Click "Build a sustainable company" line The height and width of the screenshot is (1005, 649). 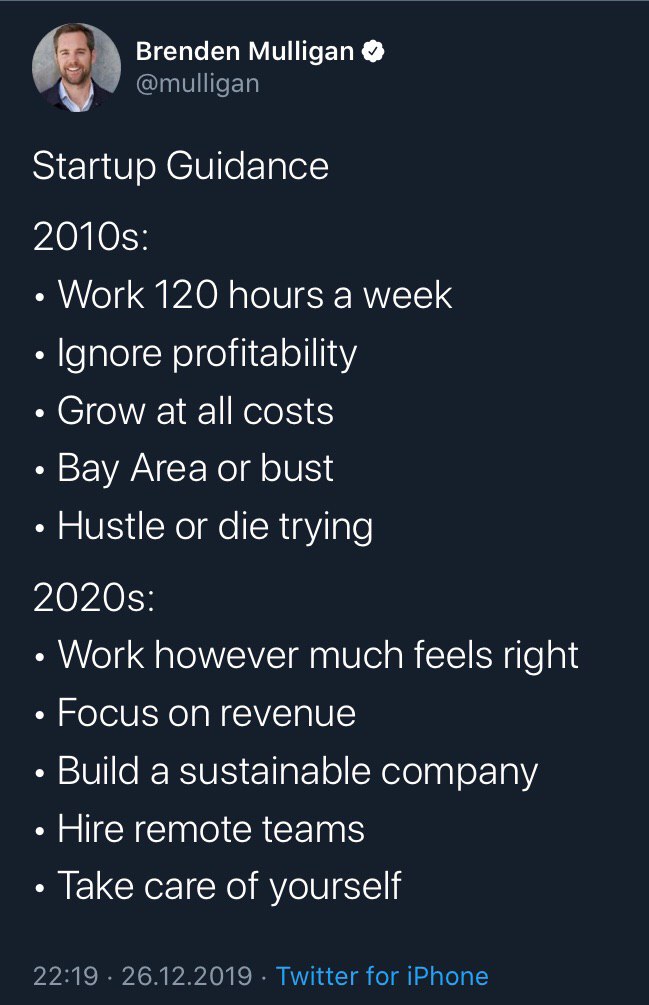pyautogui.click(x=297, y=771)
